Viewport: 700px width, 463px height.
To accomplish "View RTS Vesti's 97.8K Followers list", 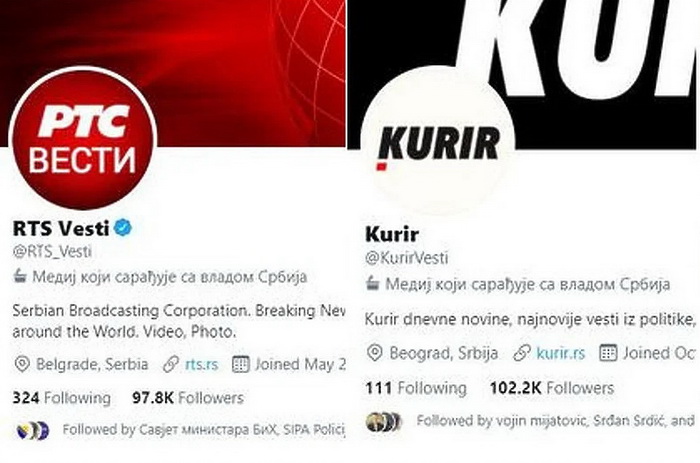I will [188, 398].
